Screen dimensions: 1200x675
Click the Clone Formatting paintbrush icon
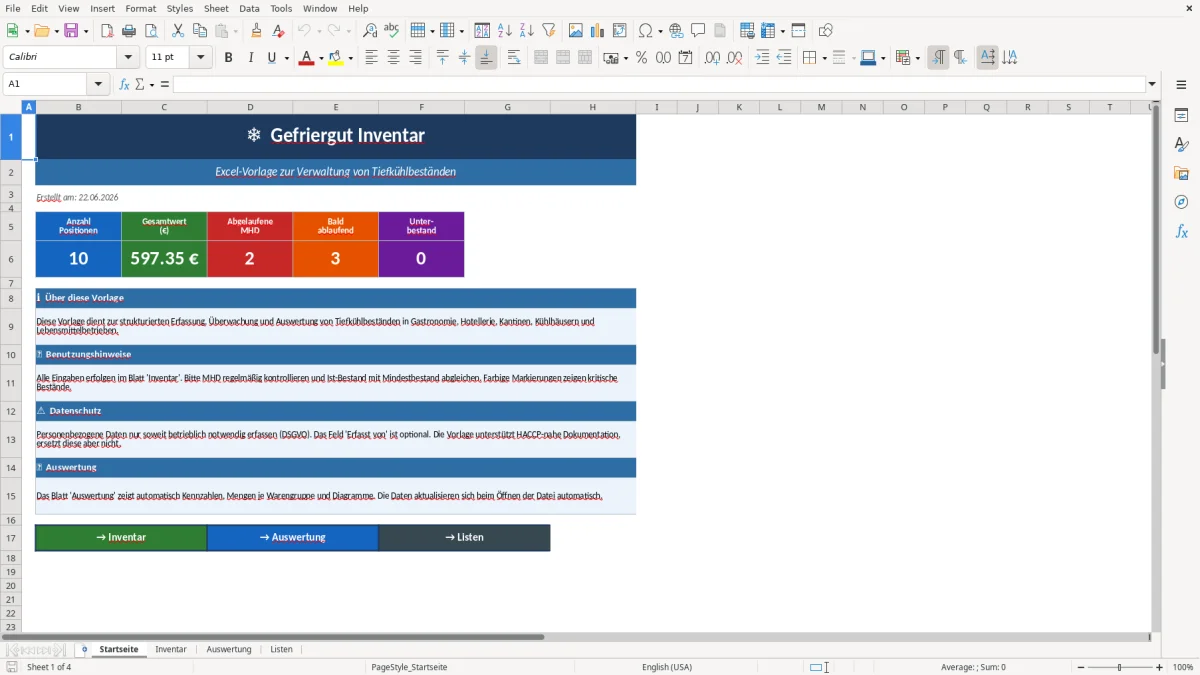pos(257,31)
